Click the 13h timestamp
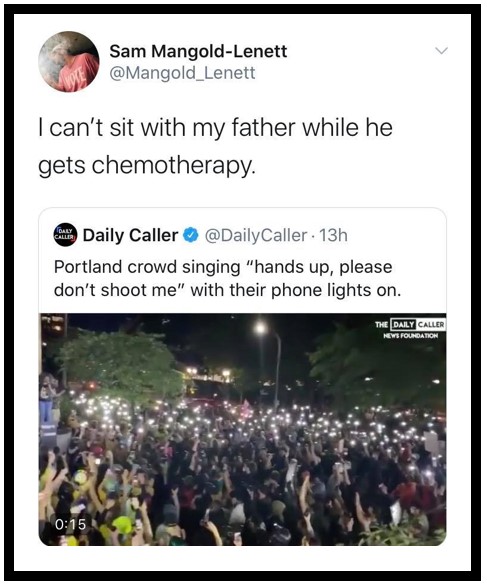Viewport: 487px width, 588px height. [333, 236]
